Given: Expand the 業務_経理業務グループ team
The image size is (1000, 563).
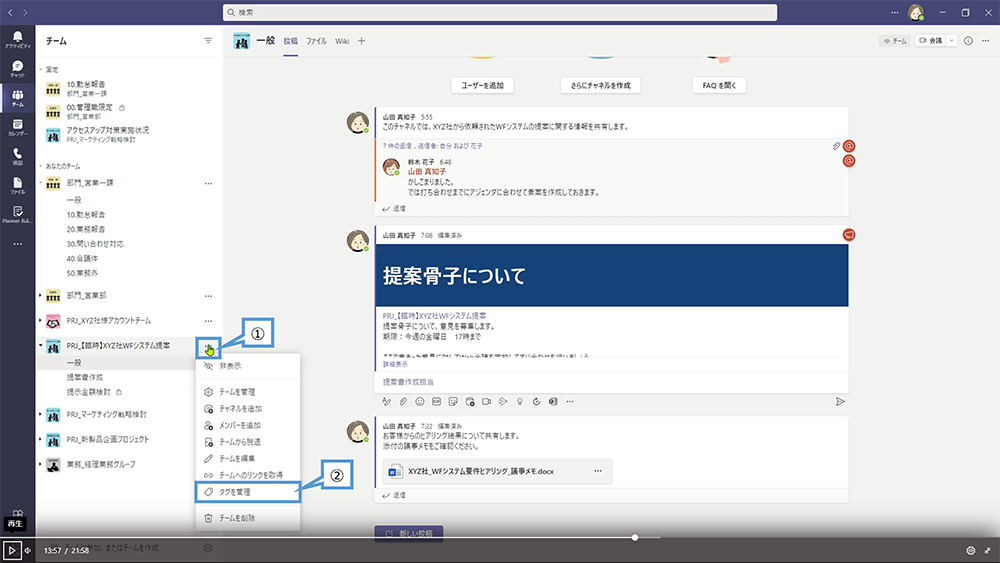Looking at the screenshot, I should [41, 464].
